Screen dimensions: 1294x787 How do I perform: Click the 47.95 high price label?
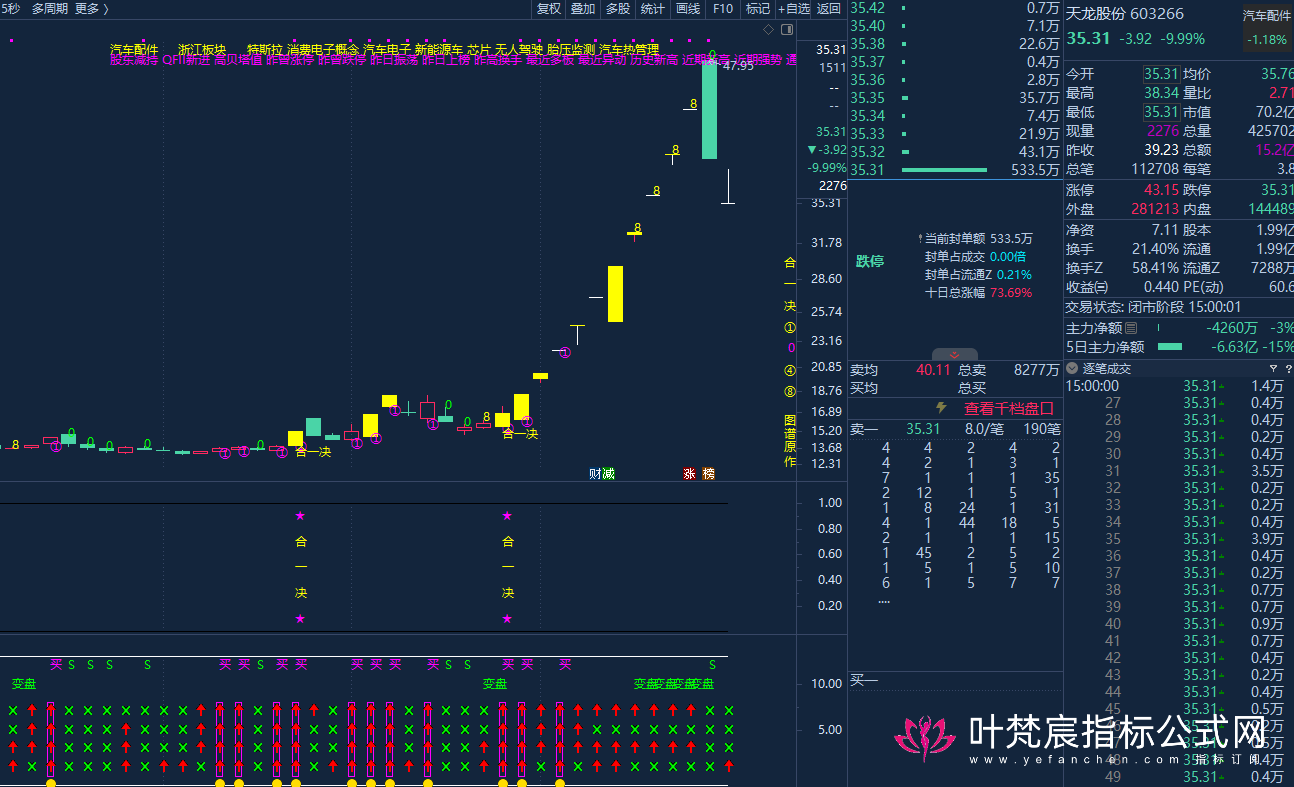click(x=738, y=65)
